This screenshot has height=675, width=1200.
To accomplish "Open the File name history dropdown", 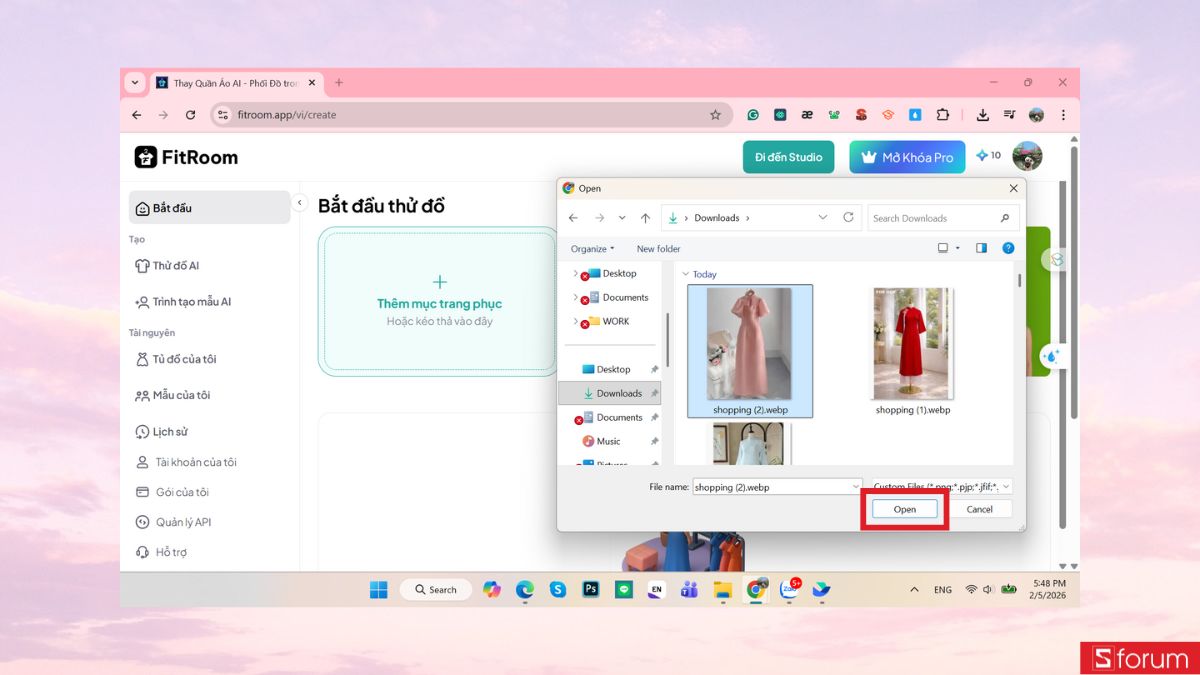I will (x=856, y=487).
